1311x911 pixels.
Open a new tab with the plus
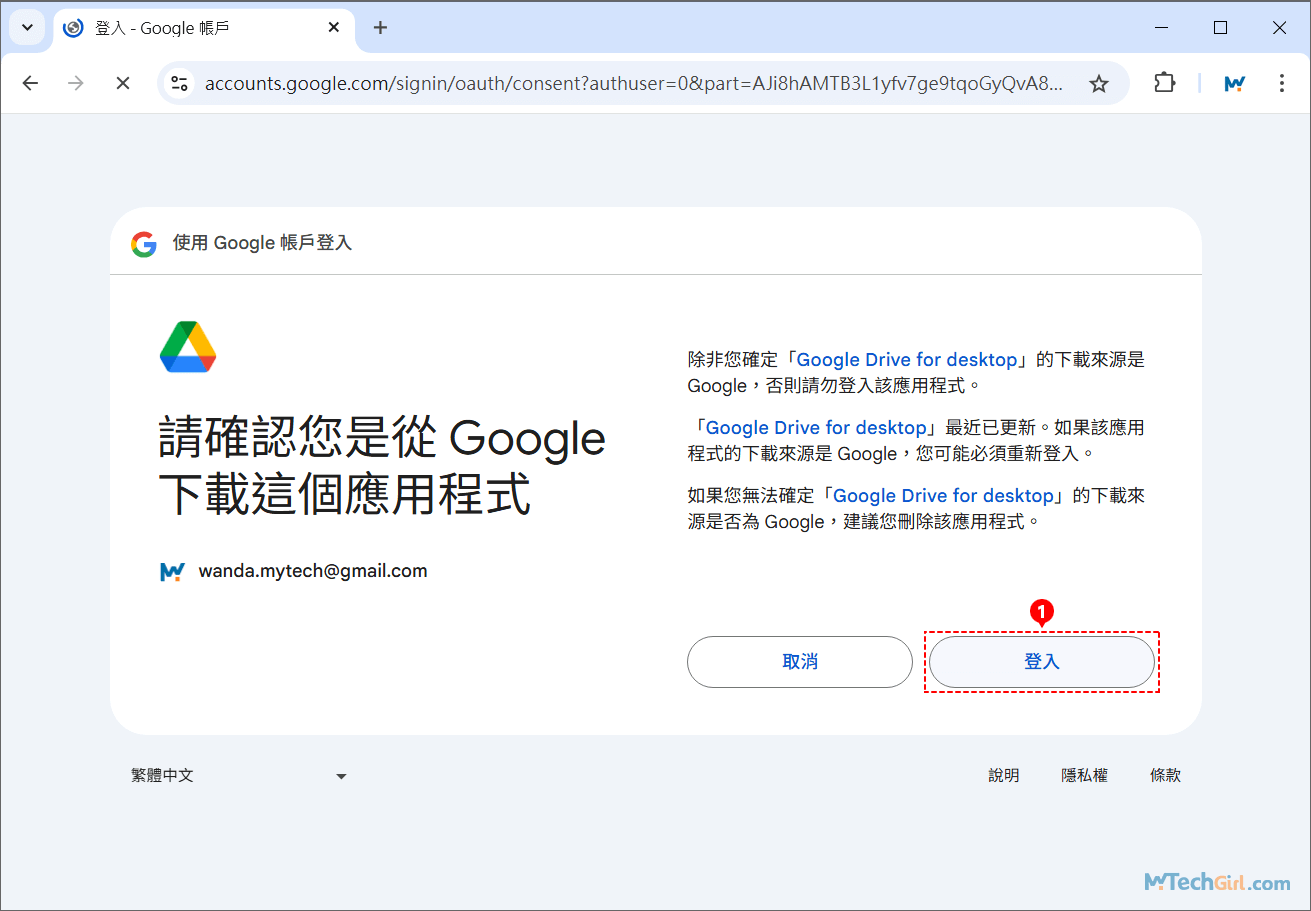380,28
